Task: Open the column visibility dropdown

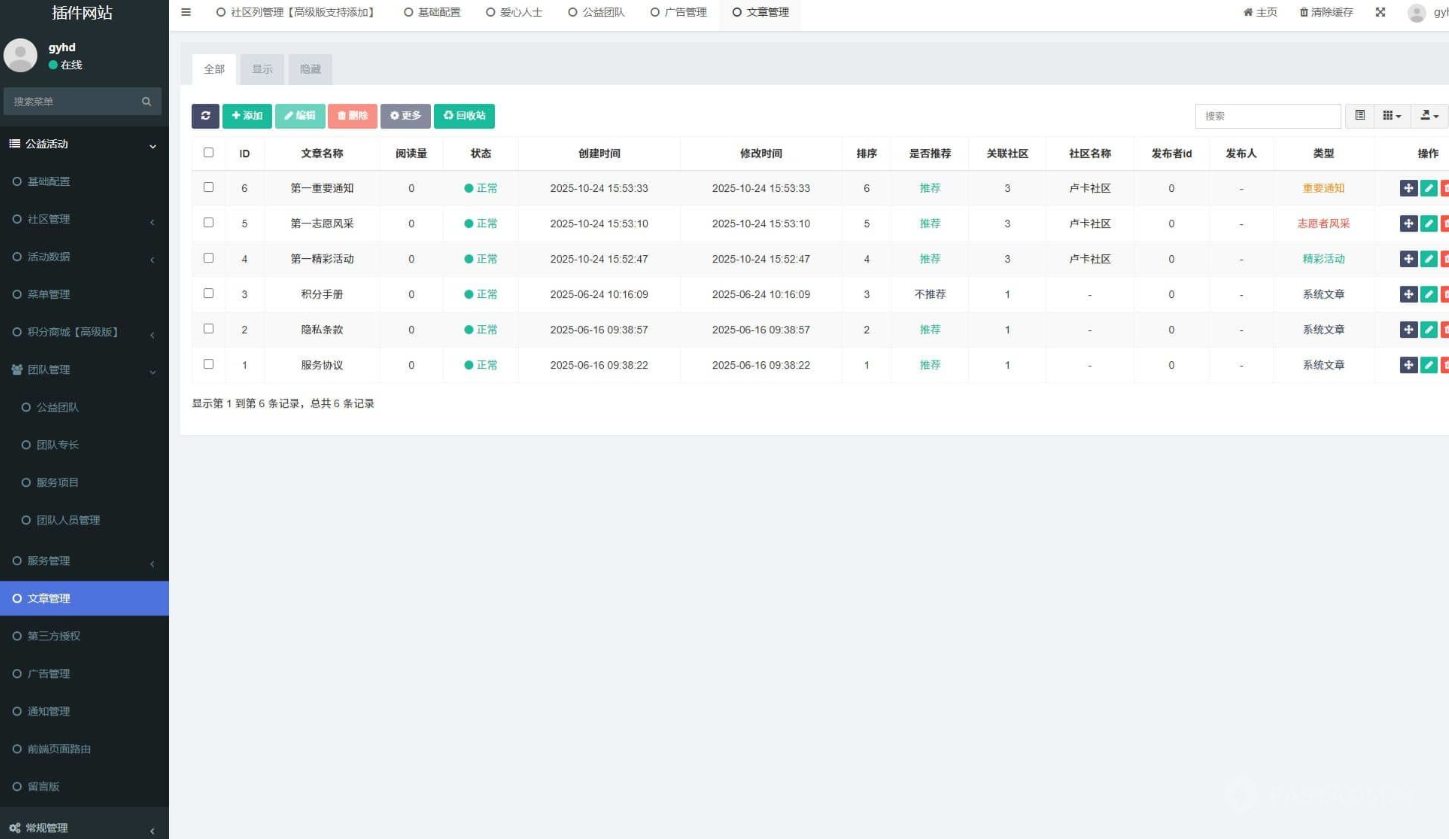Action: click(x=1391, y=116)
